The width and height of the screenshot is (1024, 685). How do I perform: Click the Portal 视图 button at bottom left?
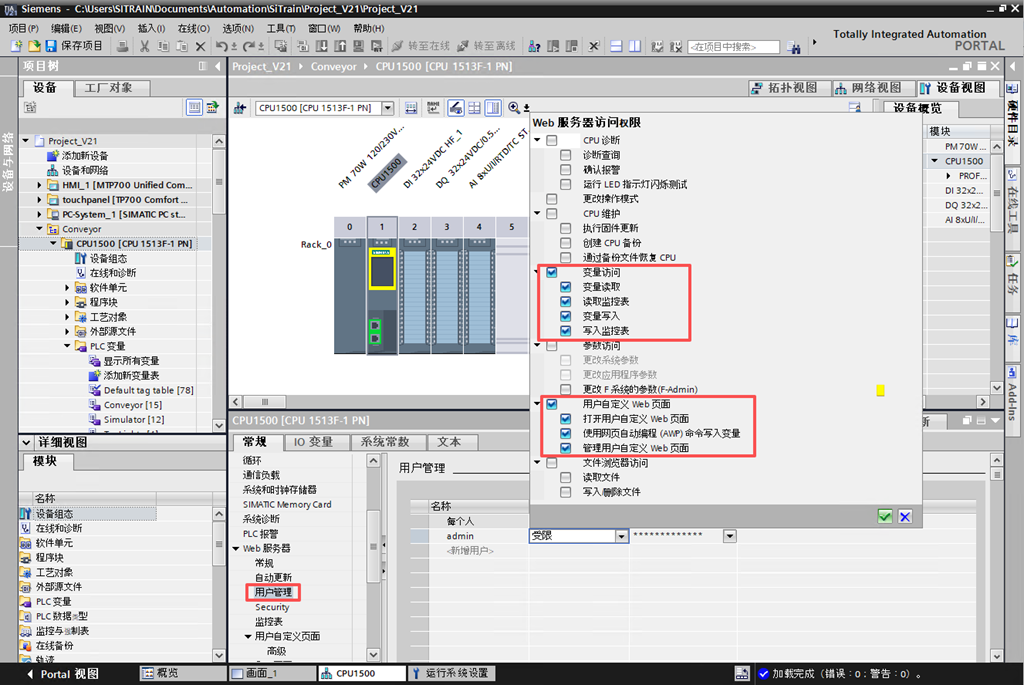coord(60,674)
